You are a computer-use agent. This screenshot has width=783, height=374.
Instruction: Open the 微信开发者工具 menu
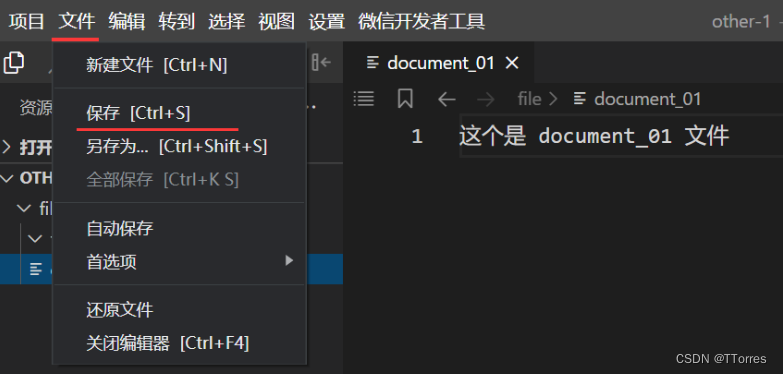pos(421,21)
